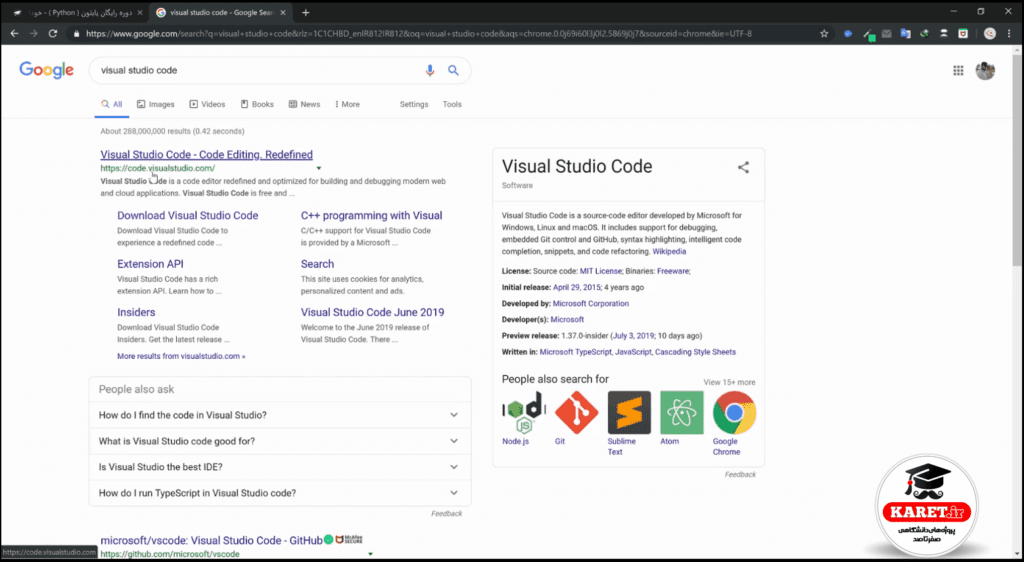Switch to the Videos tab
Screen dimensions: 1024x562
pyautogui.click(x=207, y=104)
